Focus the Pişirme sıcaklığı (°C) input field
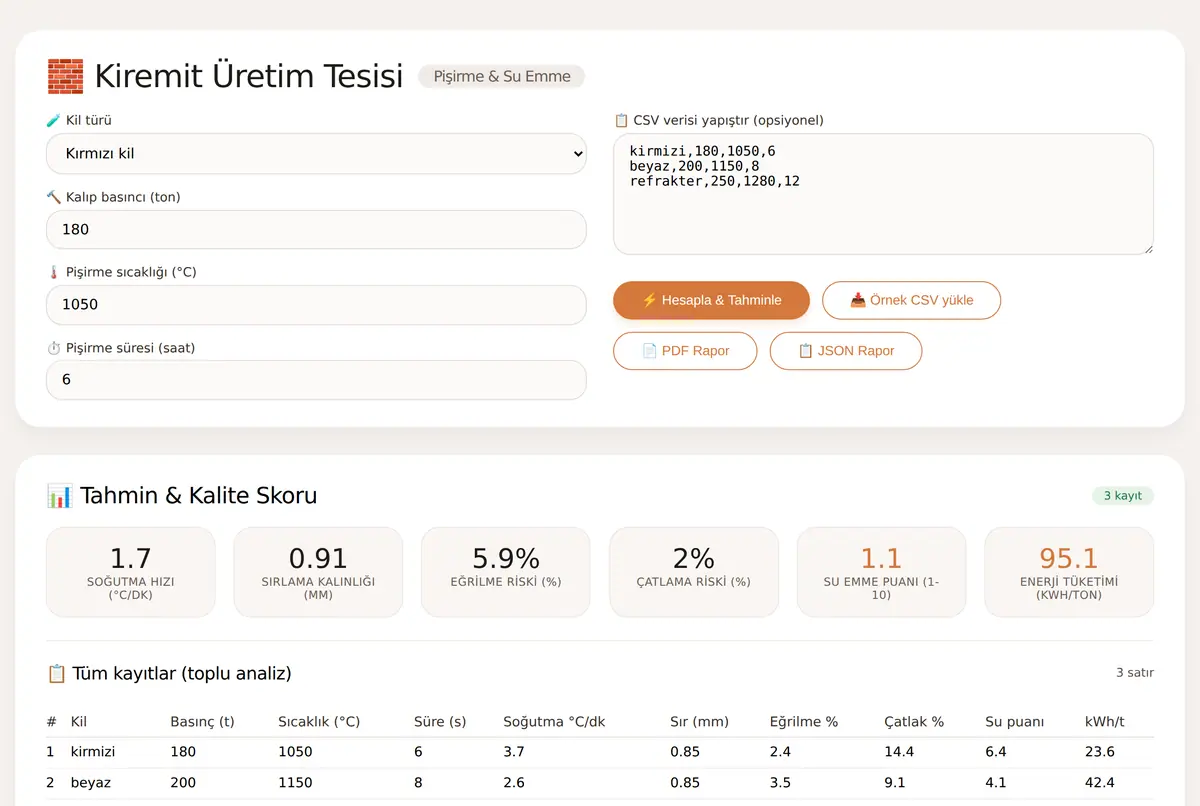Screen dimensions: 1200x806 pos(316,305)
